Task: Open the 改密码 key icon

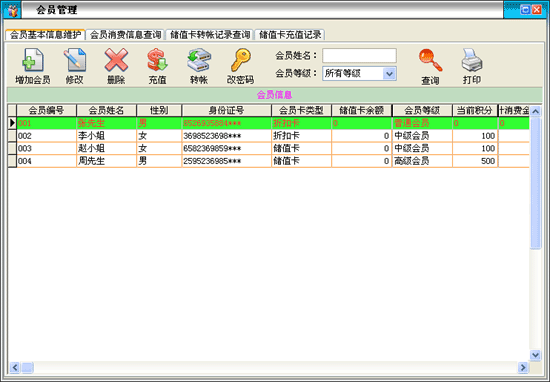Action: tap(241, 60)
